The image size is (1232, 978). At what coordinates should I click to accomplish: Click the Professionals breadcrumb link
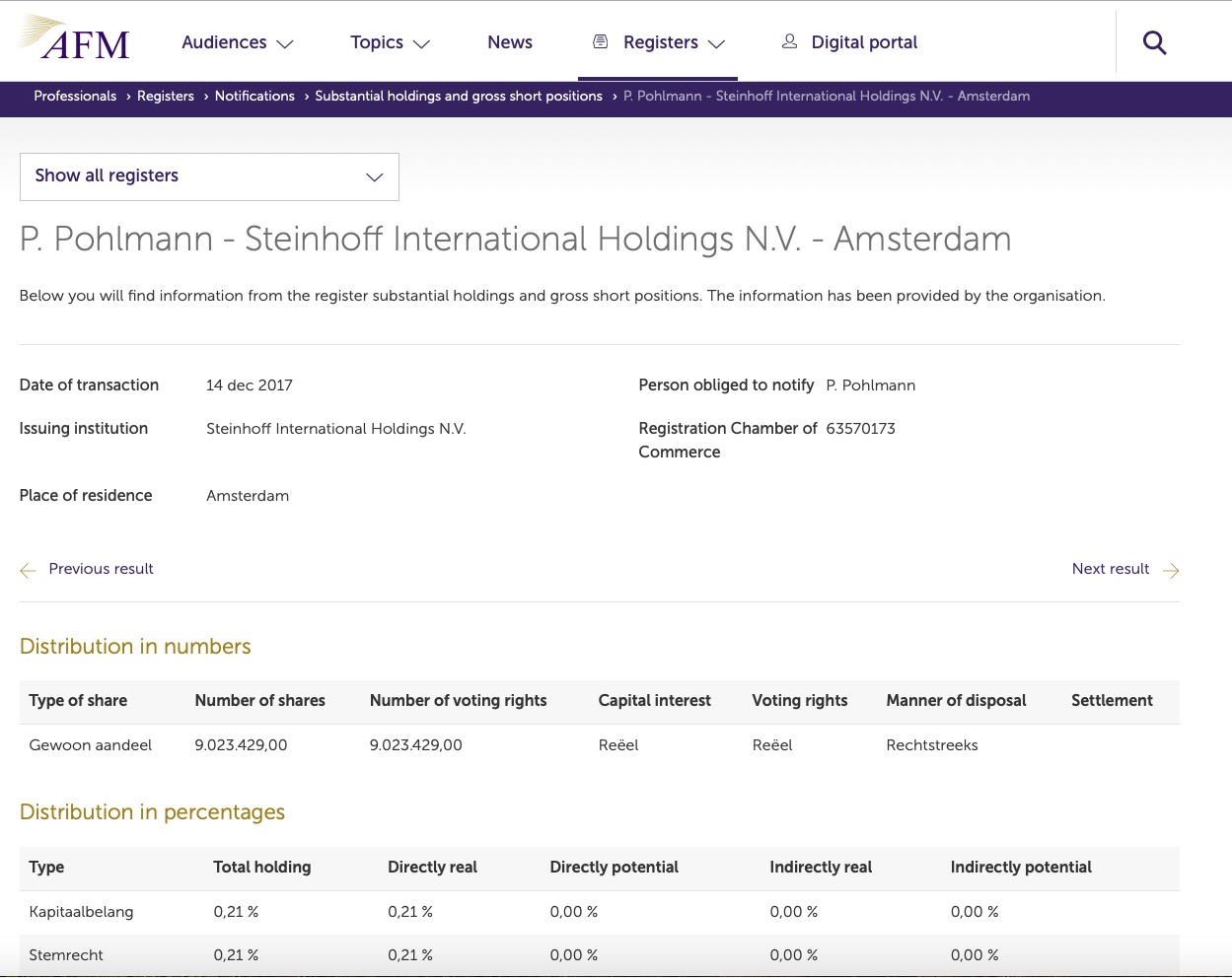click(75, 97)
